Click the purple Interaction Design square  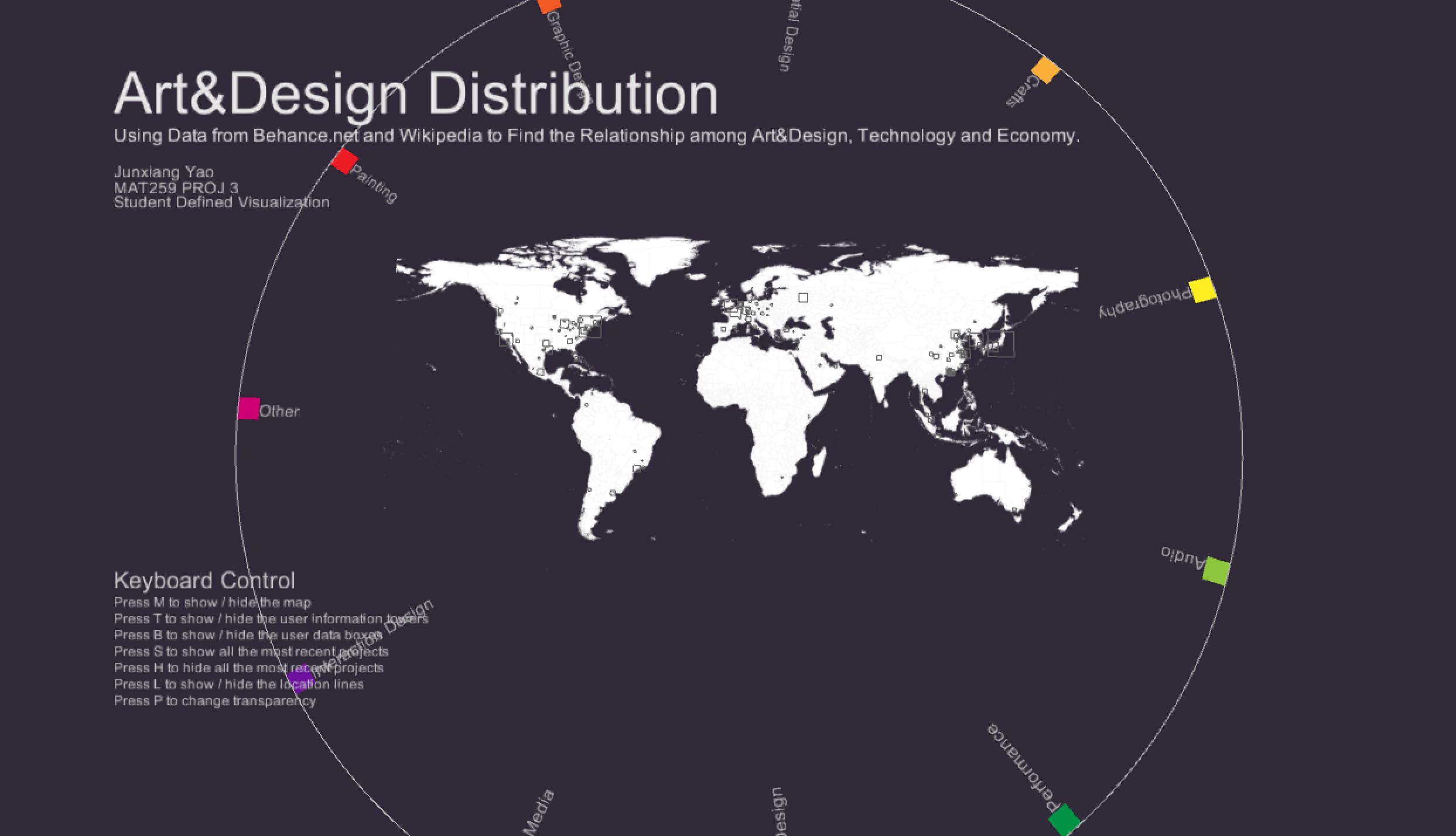[300, 678]
